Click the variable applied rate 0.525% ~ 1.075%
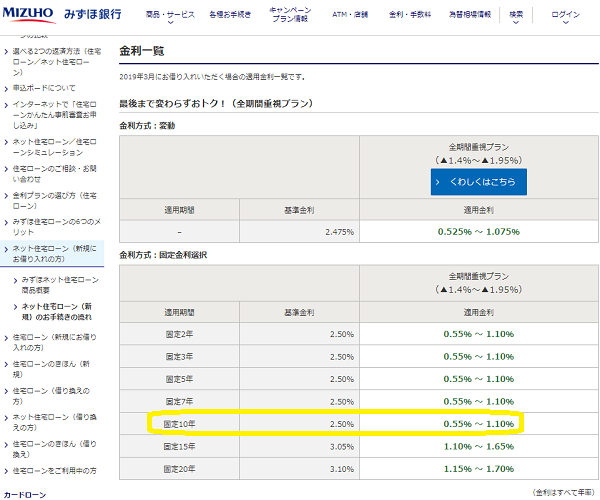600x500 pixels. tap(479, 232)
